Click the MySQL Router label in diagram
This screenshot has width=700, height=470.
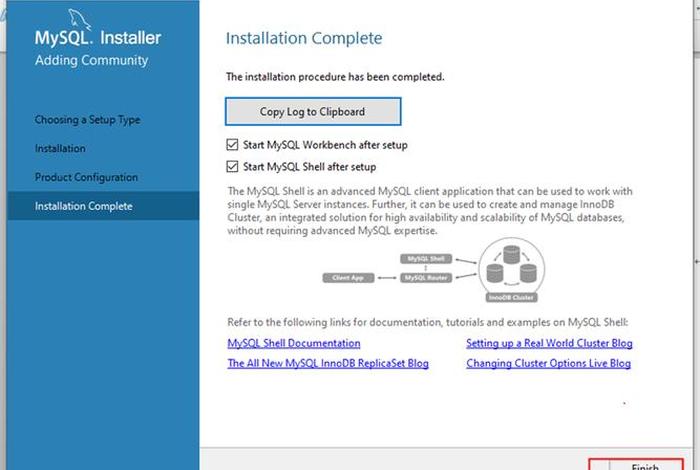426,278
